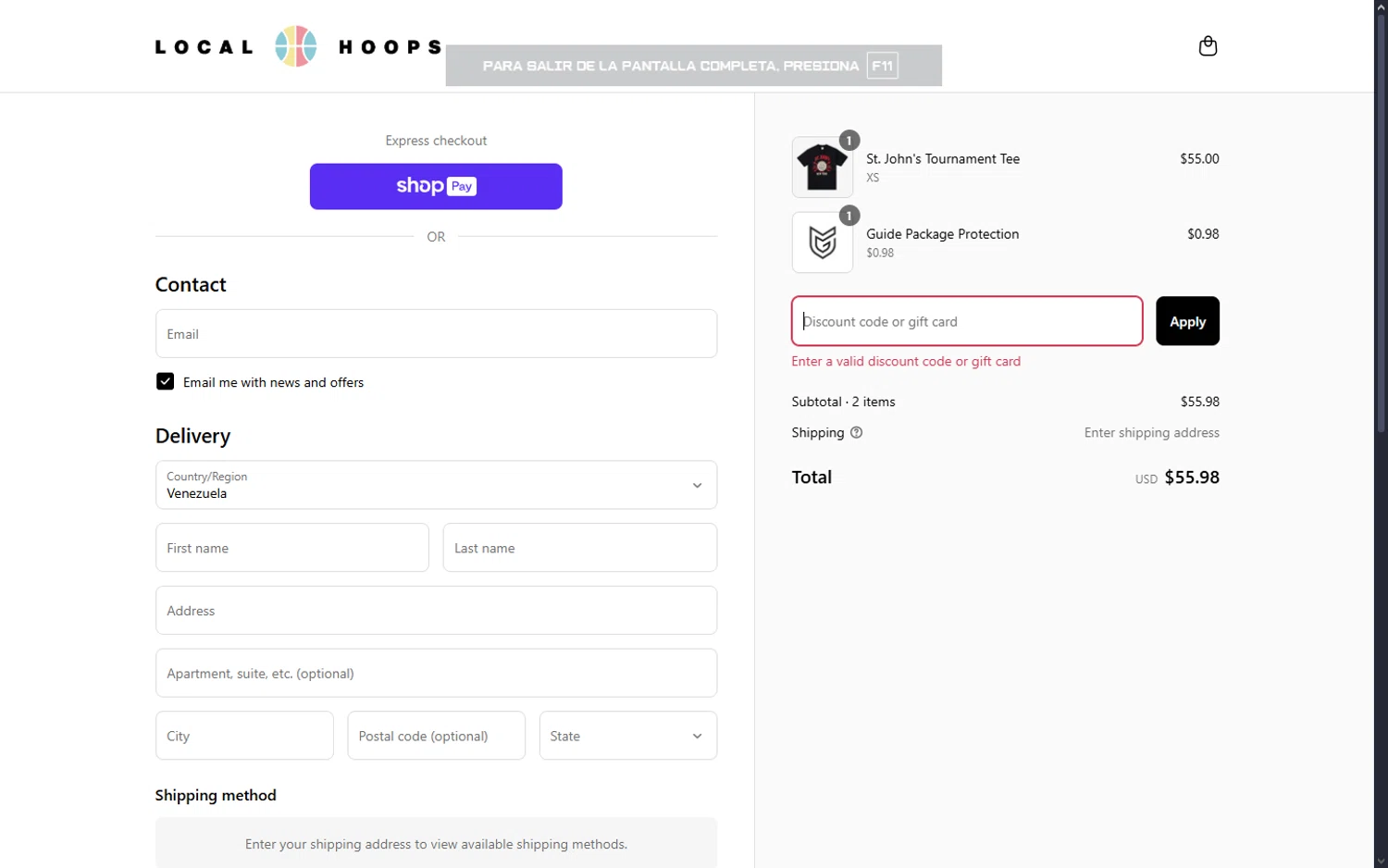This screenshot has height=868, width=1388.
Task: Expand the State dropdown
Action: (627, 736)
